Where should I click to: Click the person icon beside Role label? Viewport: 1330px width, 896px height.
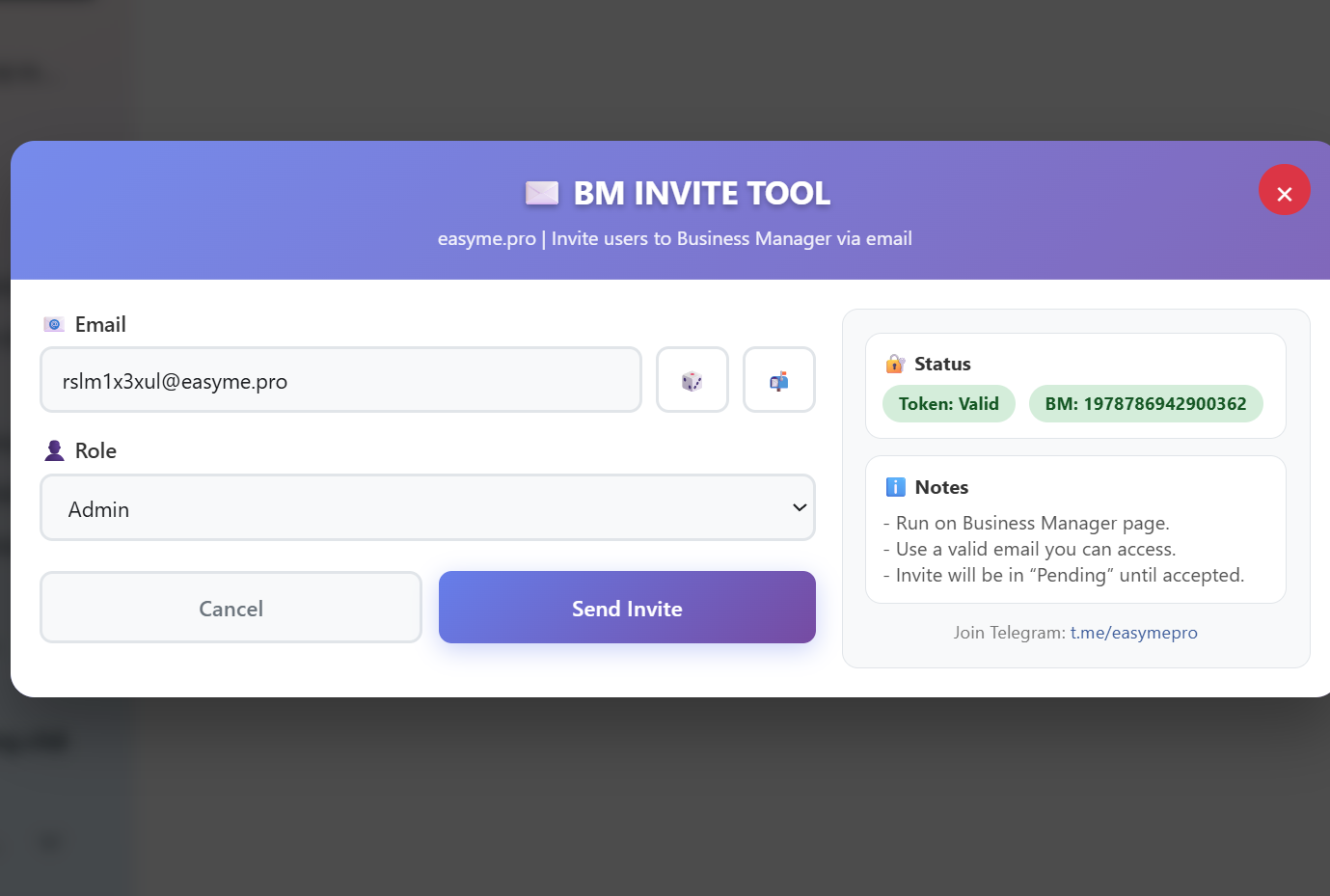(x=55, y=450)
